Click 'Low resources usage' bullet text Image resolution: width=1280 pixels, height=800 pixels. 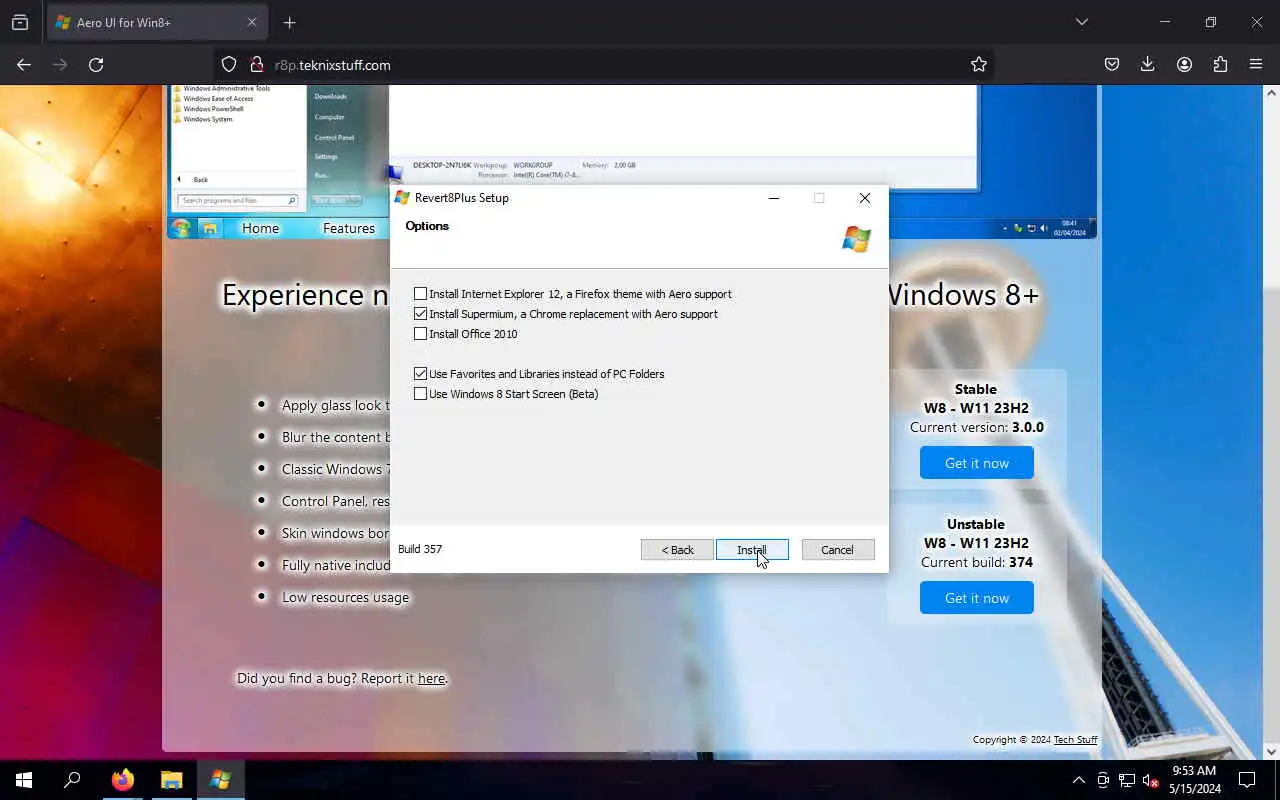pos(345,597)
